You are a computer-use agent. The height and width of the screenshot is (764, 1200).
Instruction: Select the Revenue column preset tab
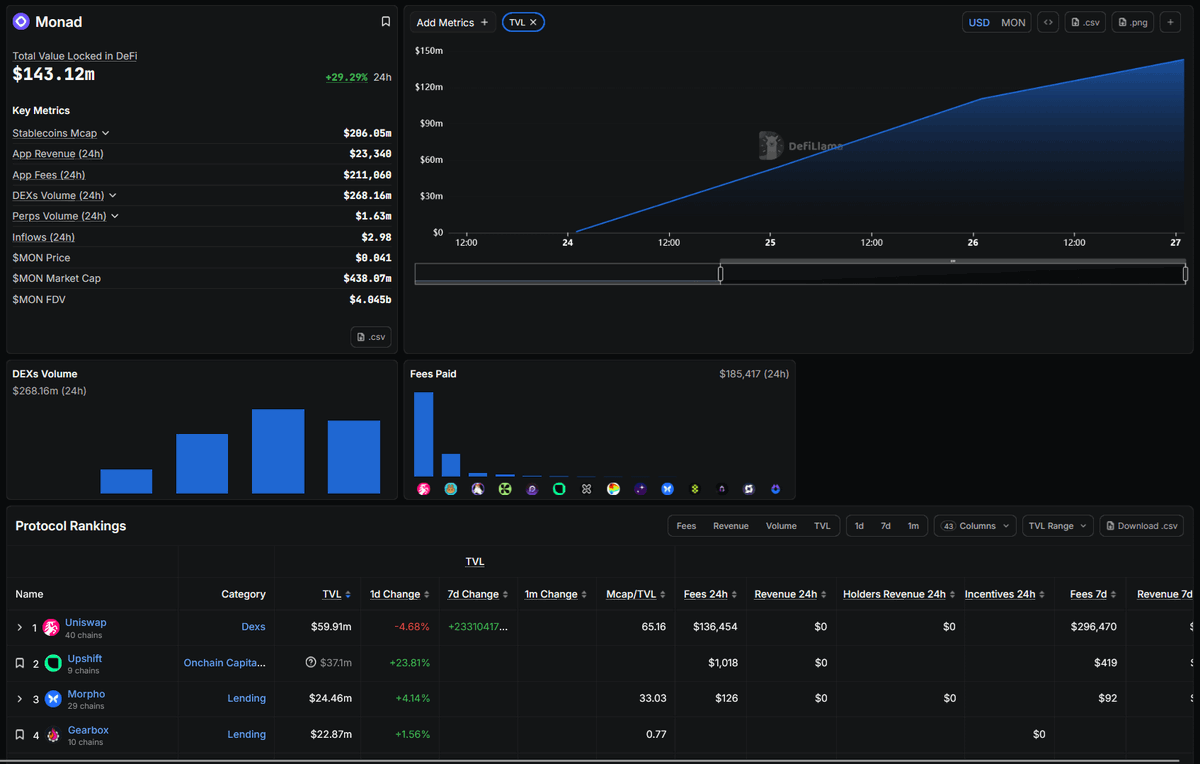point(731,526)
